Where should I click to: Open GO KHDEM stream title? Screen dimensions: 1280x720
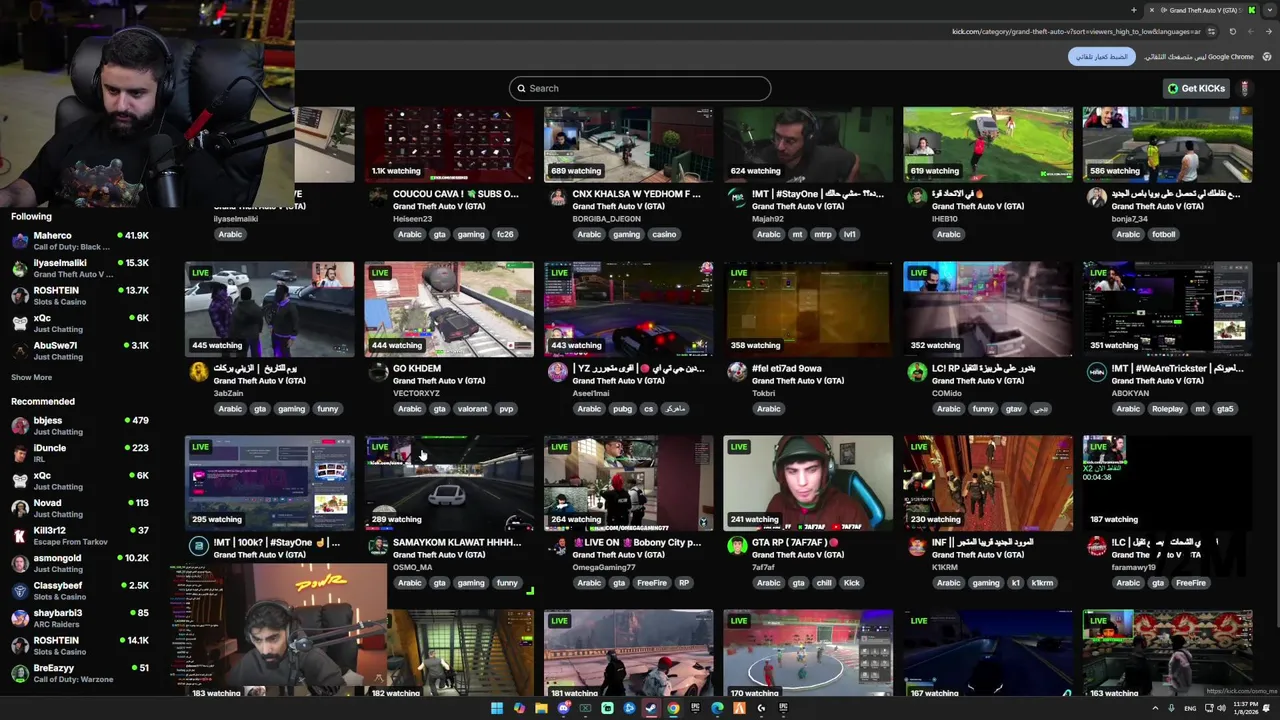point(417,368)
